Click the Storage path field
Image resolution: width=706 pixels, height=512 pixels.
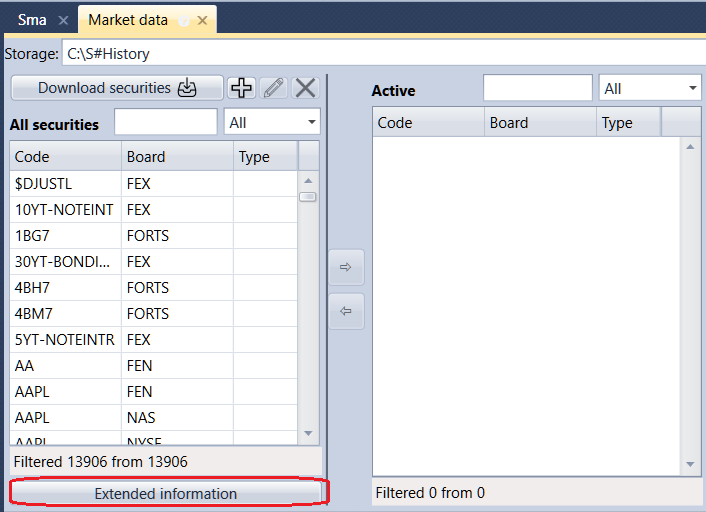coord(384,53)
